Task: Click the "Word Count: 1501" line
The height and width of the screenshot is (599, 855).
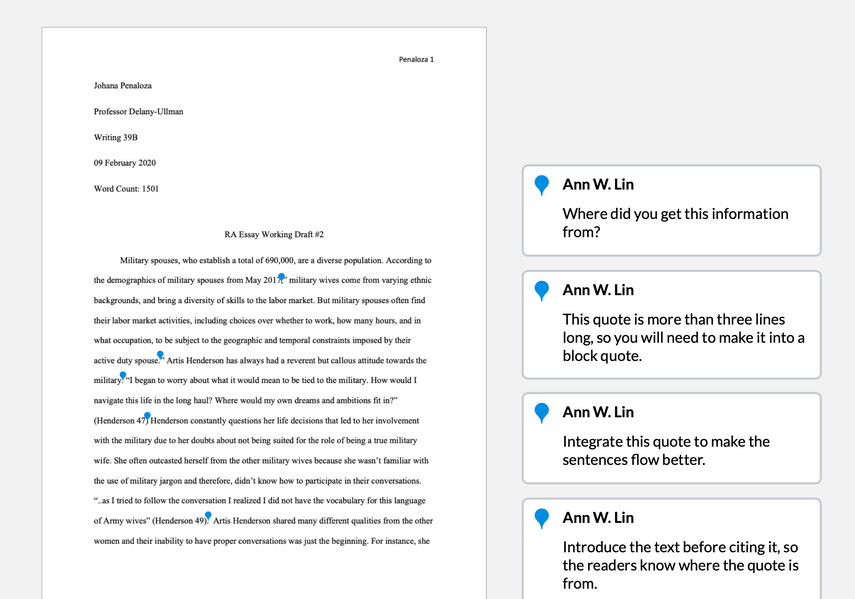Action: pyautogui.click(x=126, y=188)
